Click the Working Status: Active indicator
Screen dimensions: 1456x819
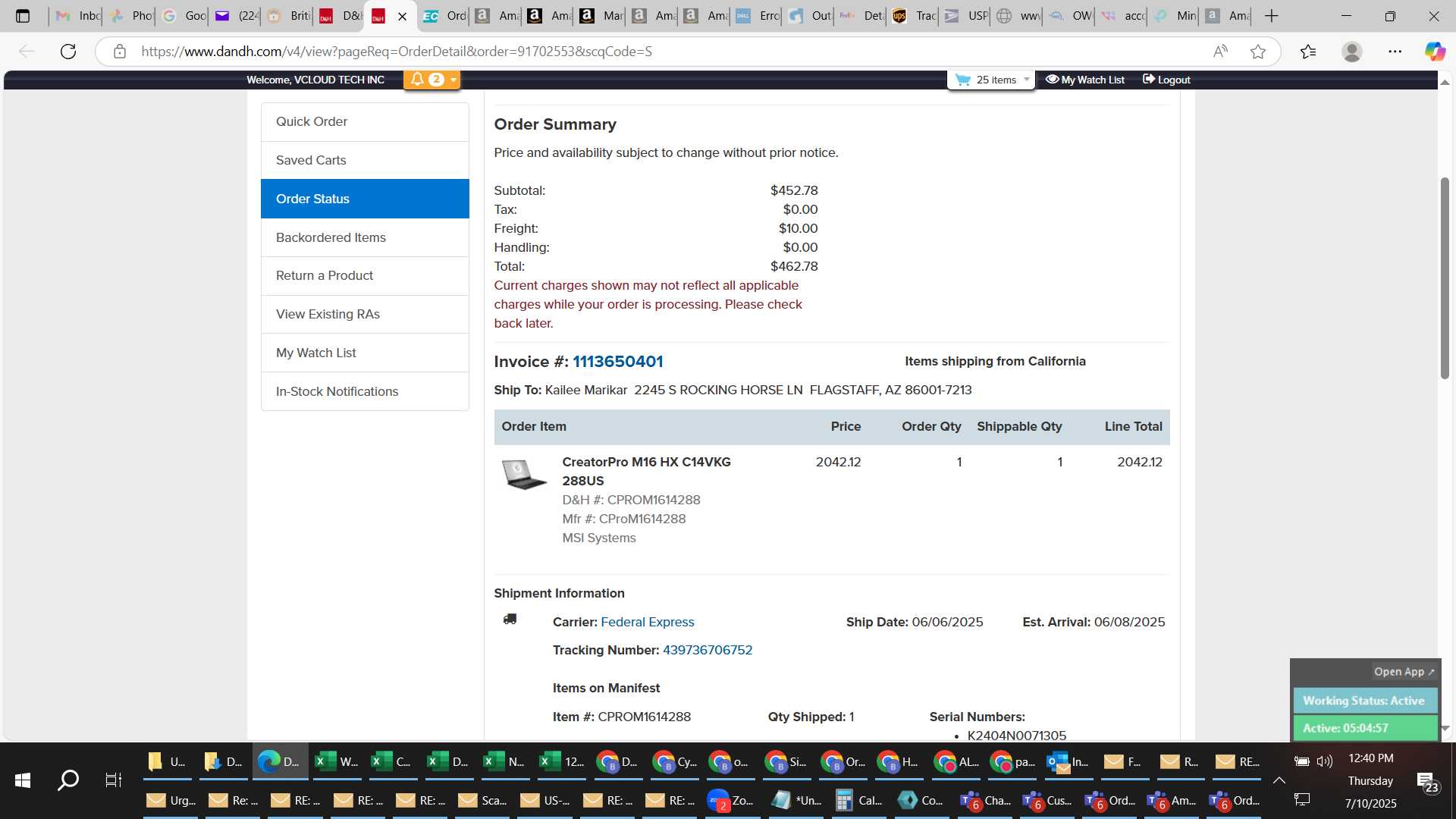[x=1364, y=701]
